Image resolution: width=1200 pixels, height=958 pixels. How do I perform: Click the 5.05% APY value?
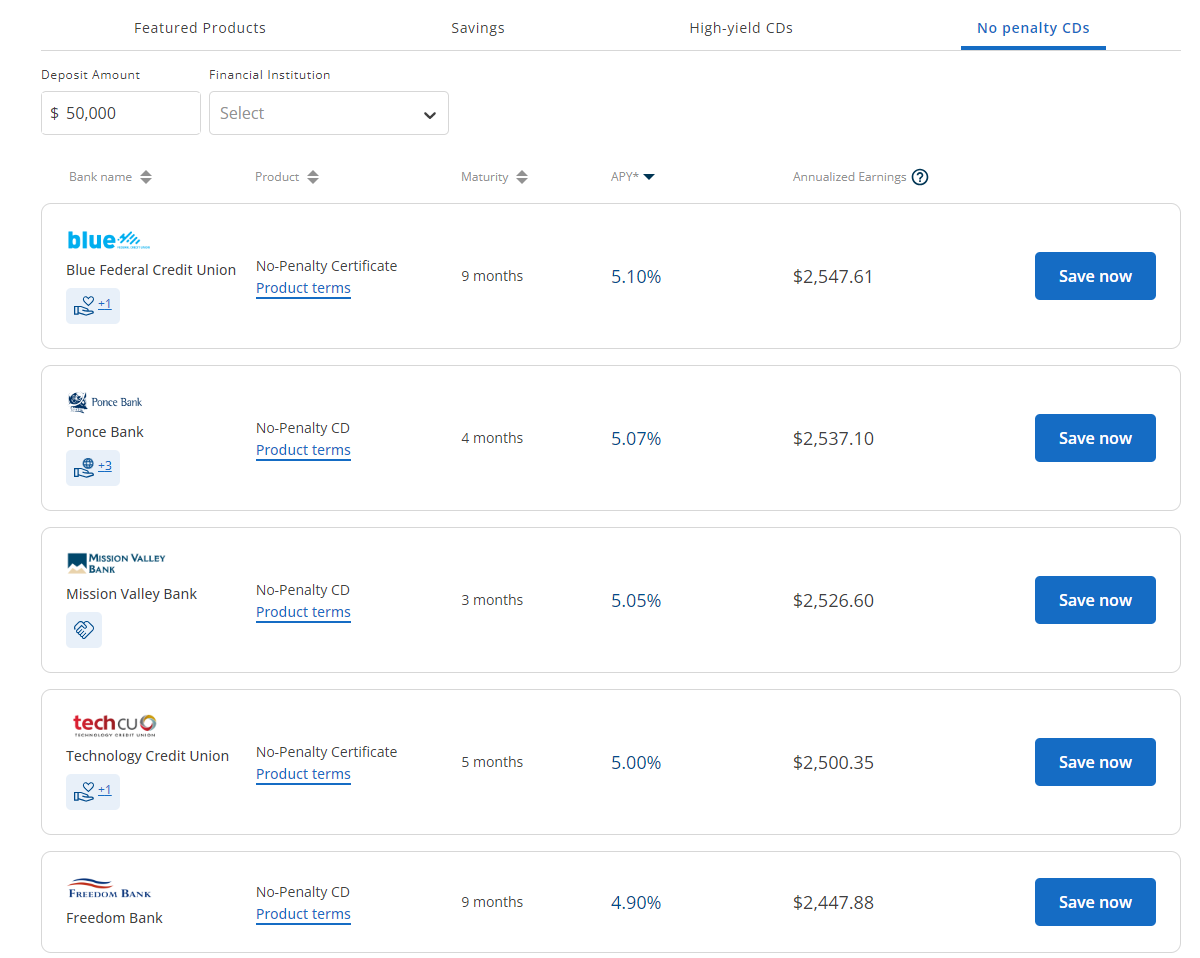point(636,601)
